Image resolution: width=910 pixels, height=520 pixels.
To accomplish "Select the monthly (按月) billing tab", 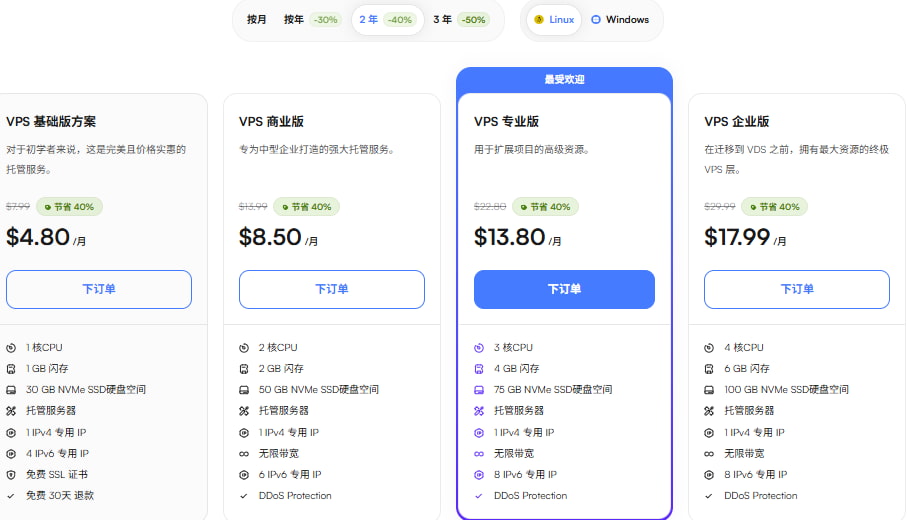I will pos(257,20).
